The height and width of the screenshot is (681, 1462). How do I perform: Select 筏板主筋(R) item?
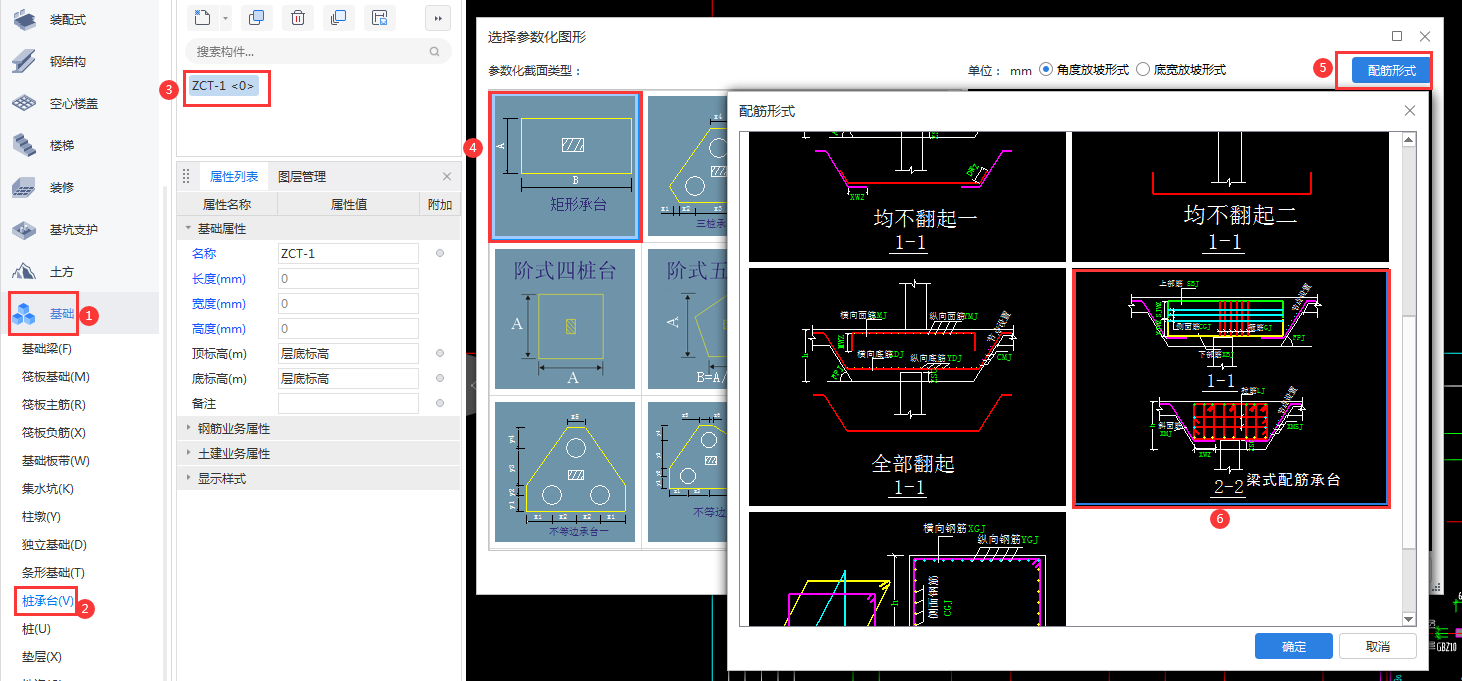[54, 405]
